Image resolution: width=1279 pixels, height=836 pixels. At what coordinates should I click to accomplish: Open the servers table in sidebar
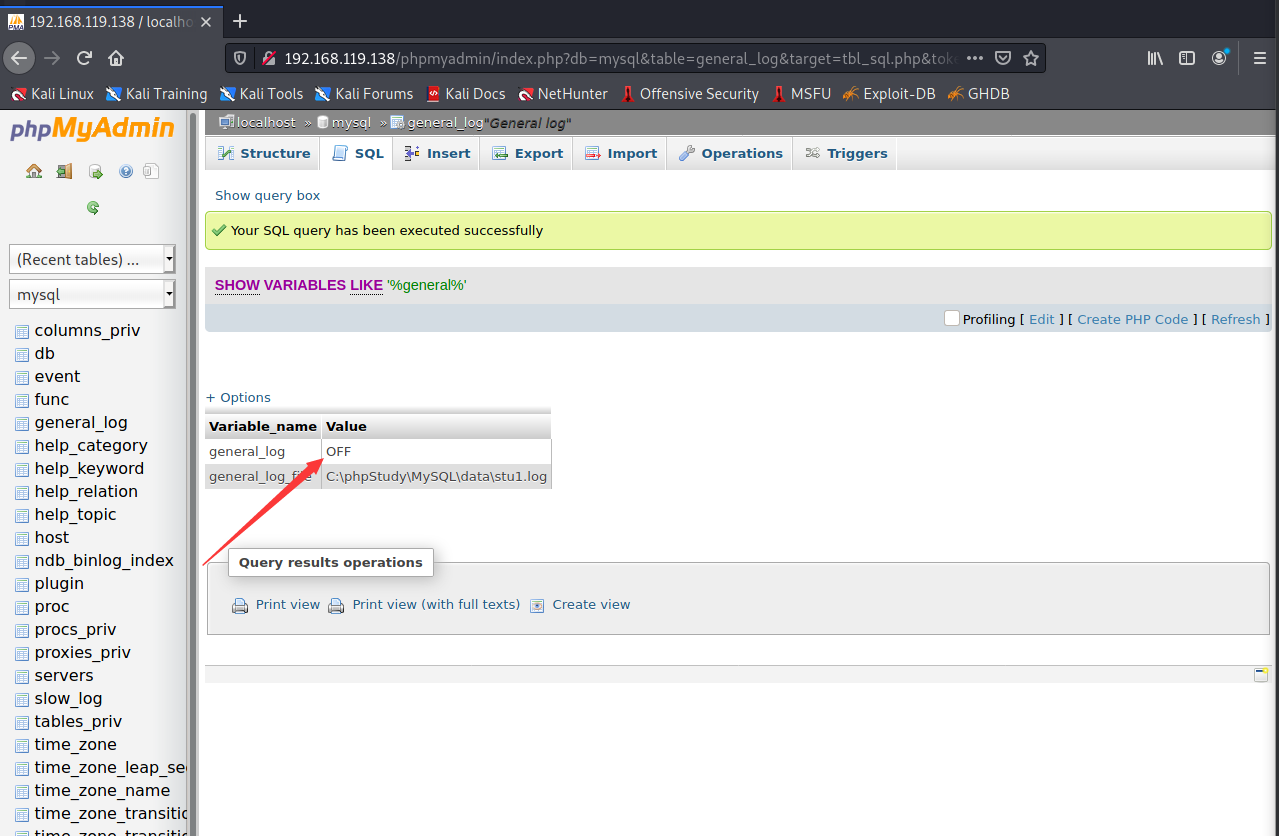pos(64,676)
